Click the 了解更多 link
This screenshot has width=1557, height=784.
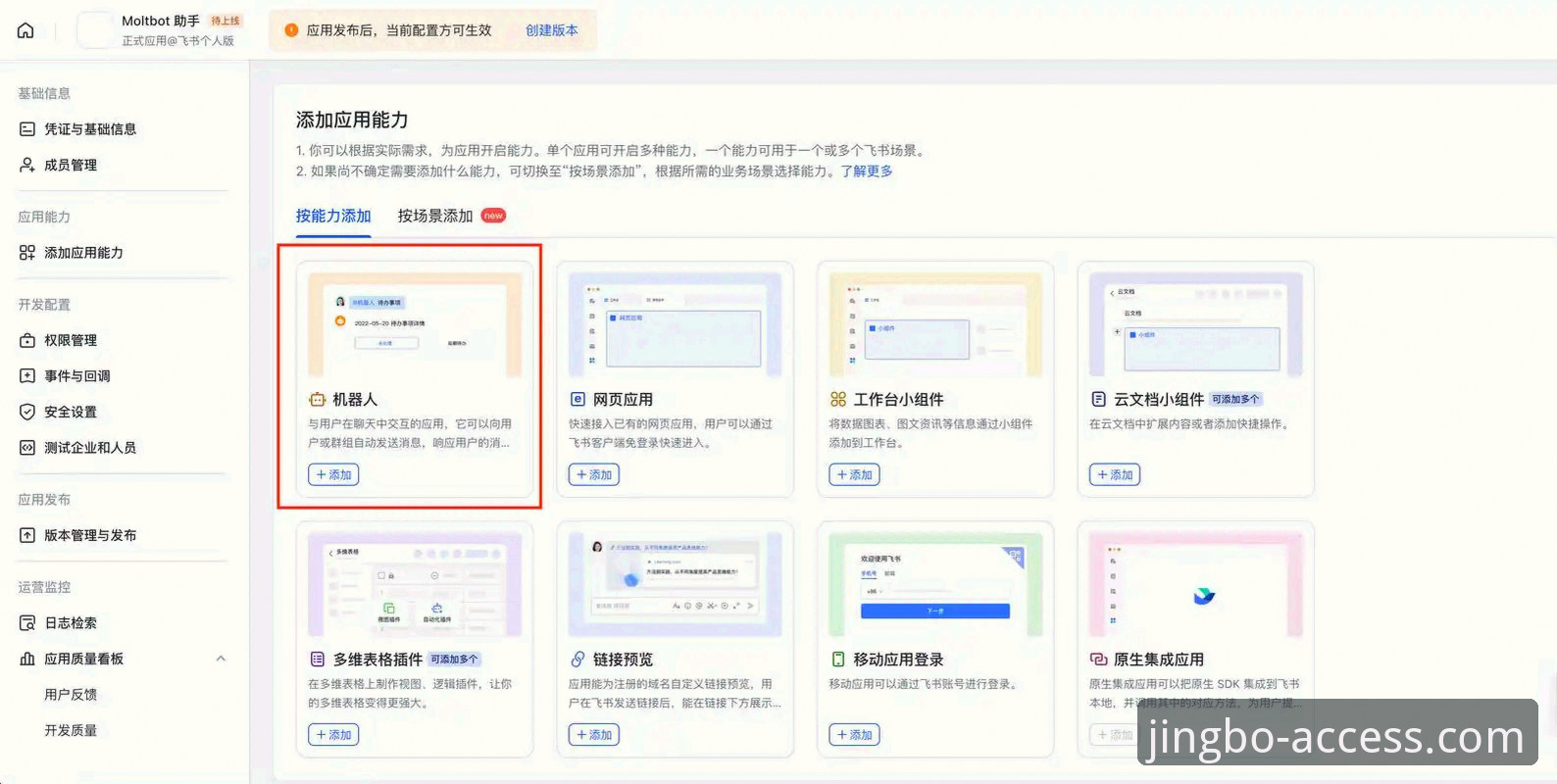867,171
